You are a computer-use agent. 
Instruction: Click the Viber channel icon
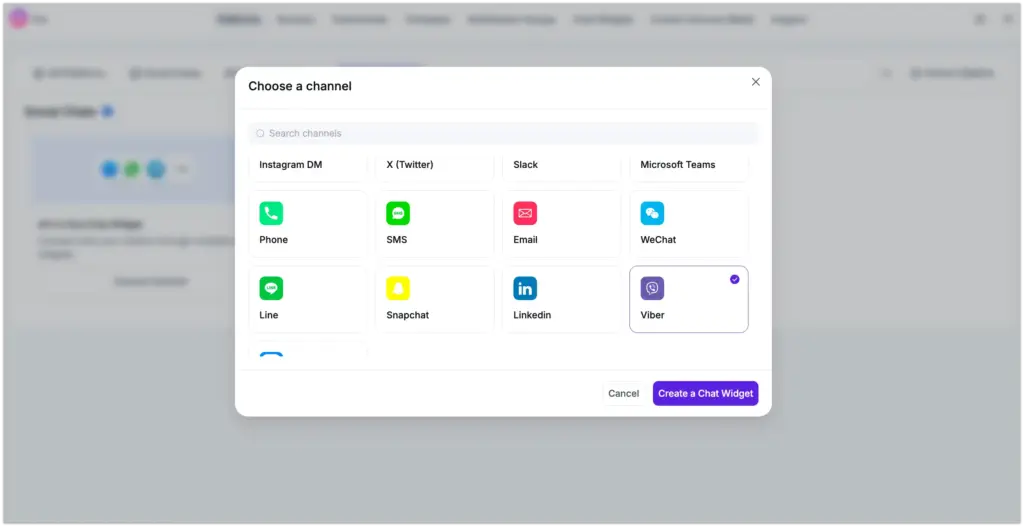point(652,289)
